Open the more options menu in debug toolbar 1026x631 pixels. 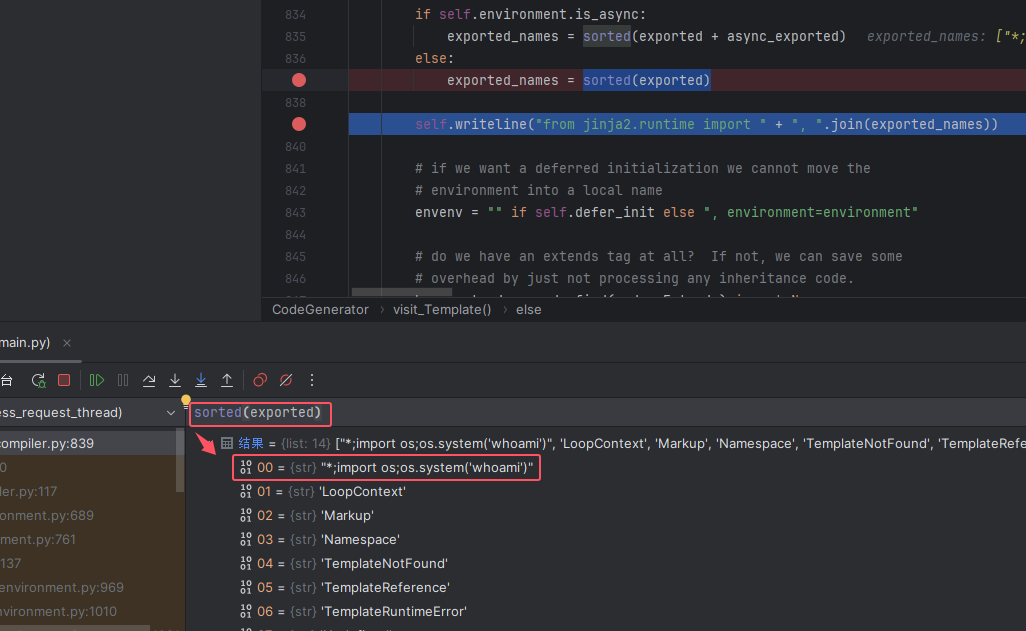(312, 380)
